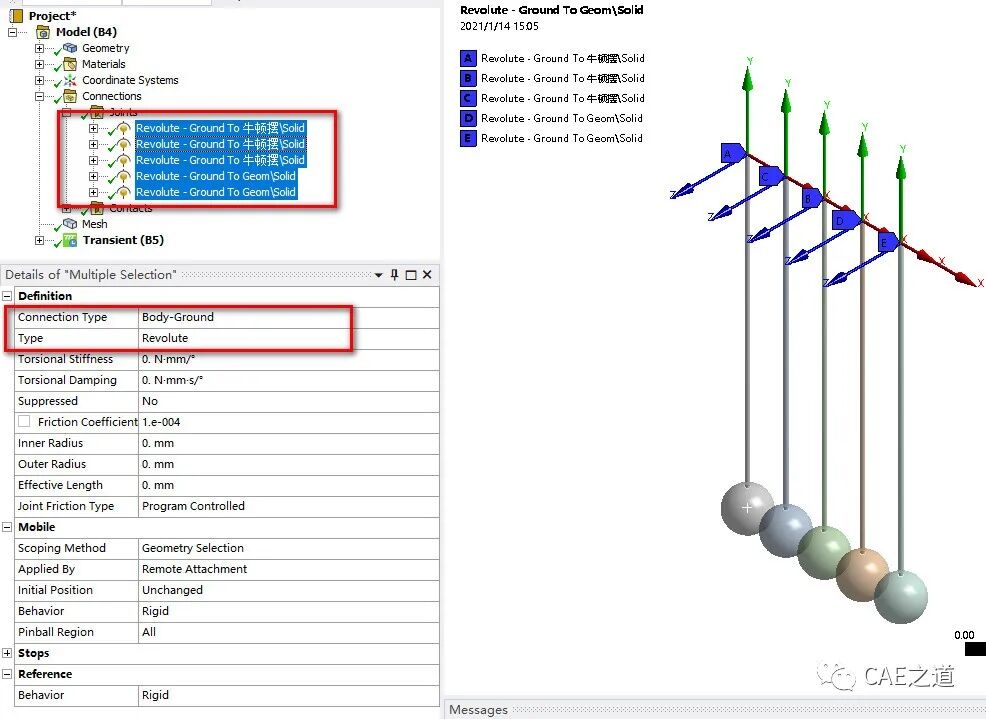The height and width of the screenshot is (719, 986).
Task: Expand the Mobile section header
Action: pyautogui.click(x=8, y=527)
